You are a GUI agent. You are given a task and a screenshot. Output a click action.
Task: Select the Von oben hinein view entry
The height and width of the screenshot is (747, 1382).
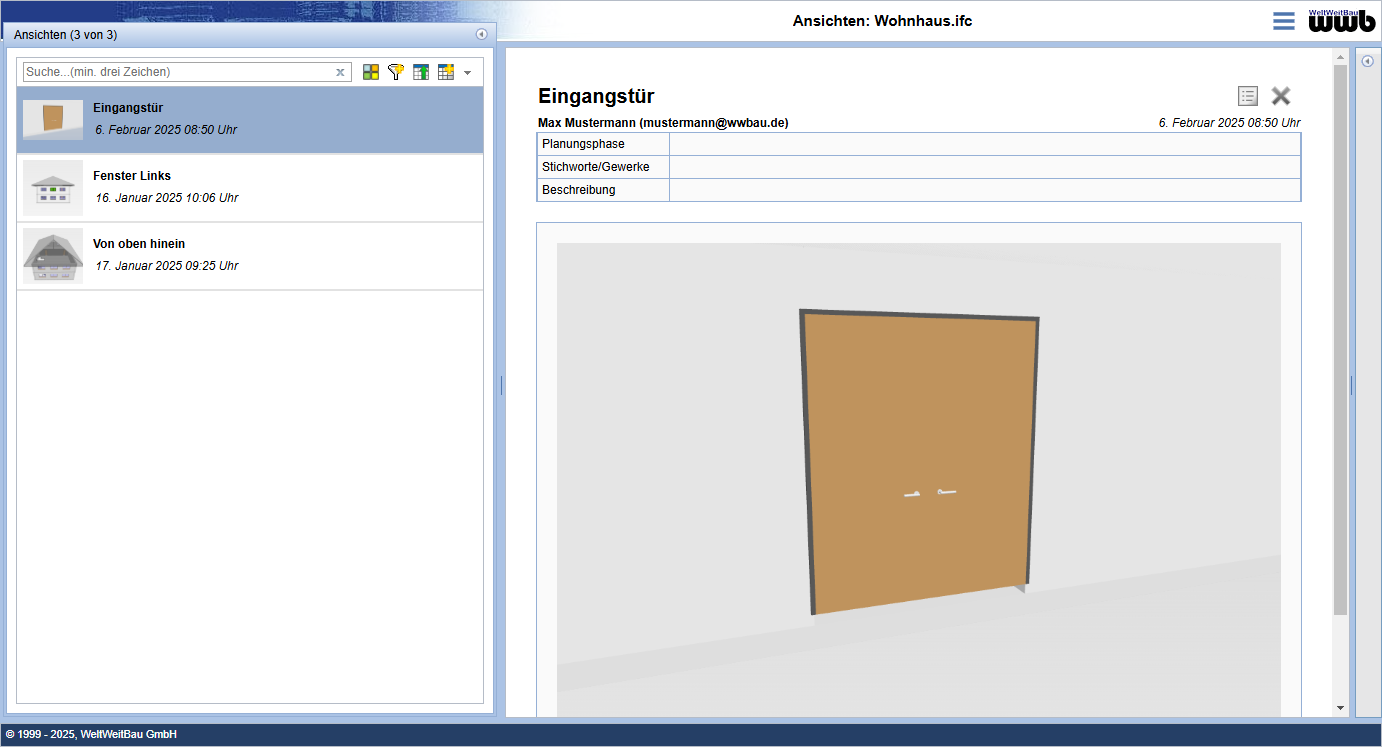click(x=250, y=256)
